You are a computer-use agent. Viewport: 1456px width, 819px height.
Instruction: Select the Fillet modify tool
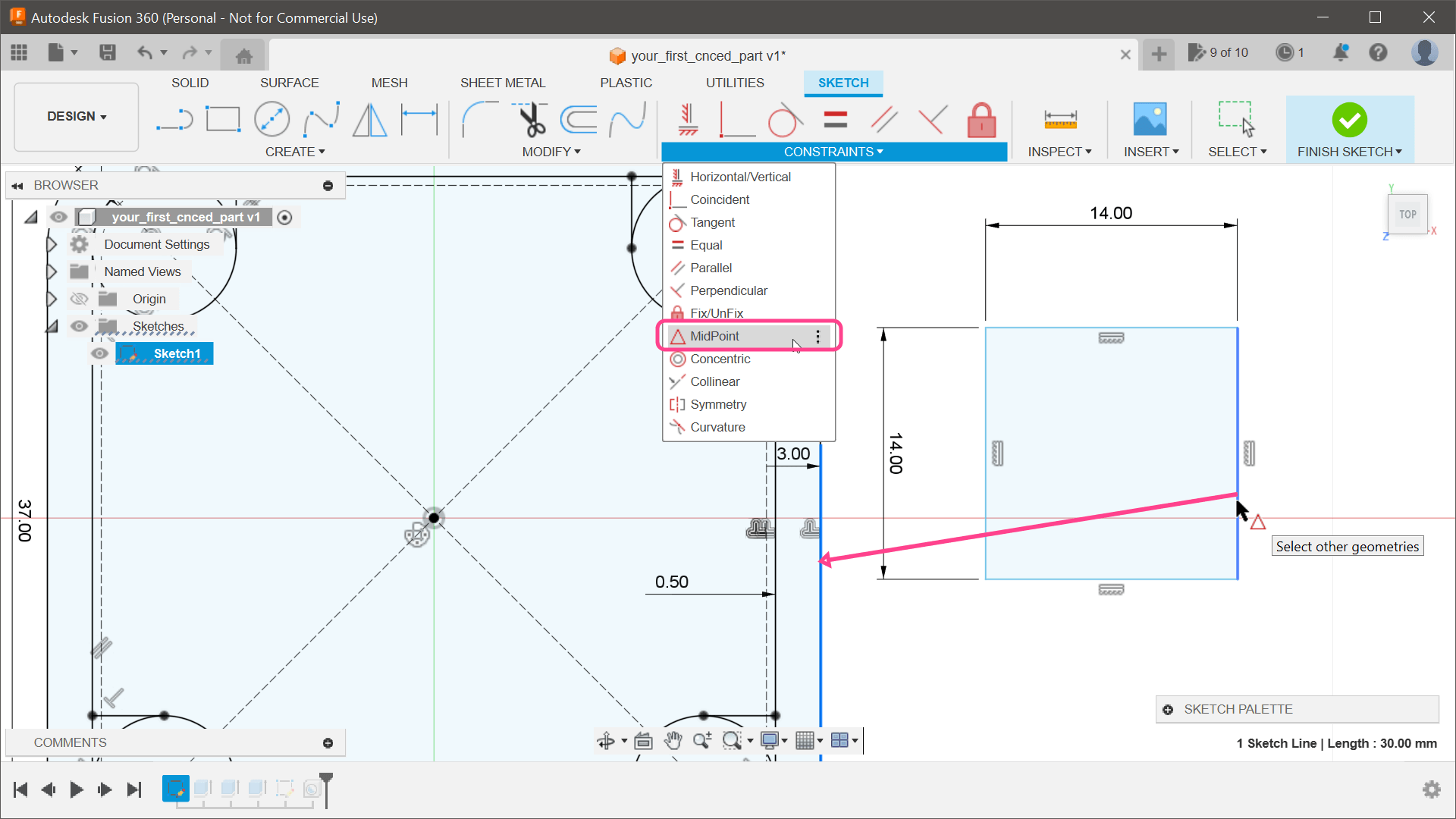pyautogui.click(x=479, y=120)
